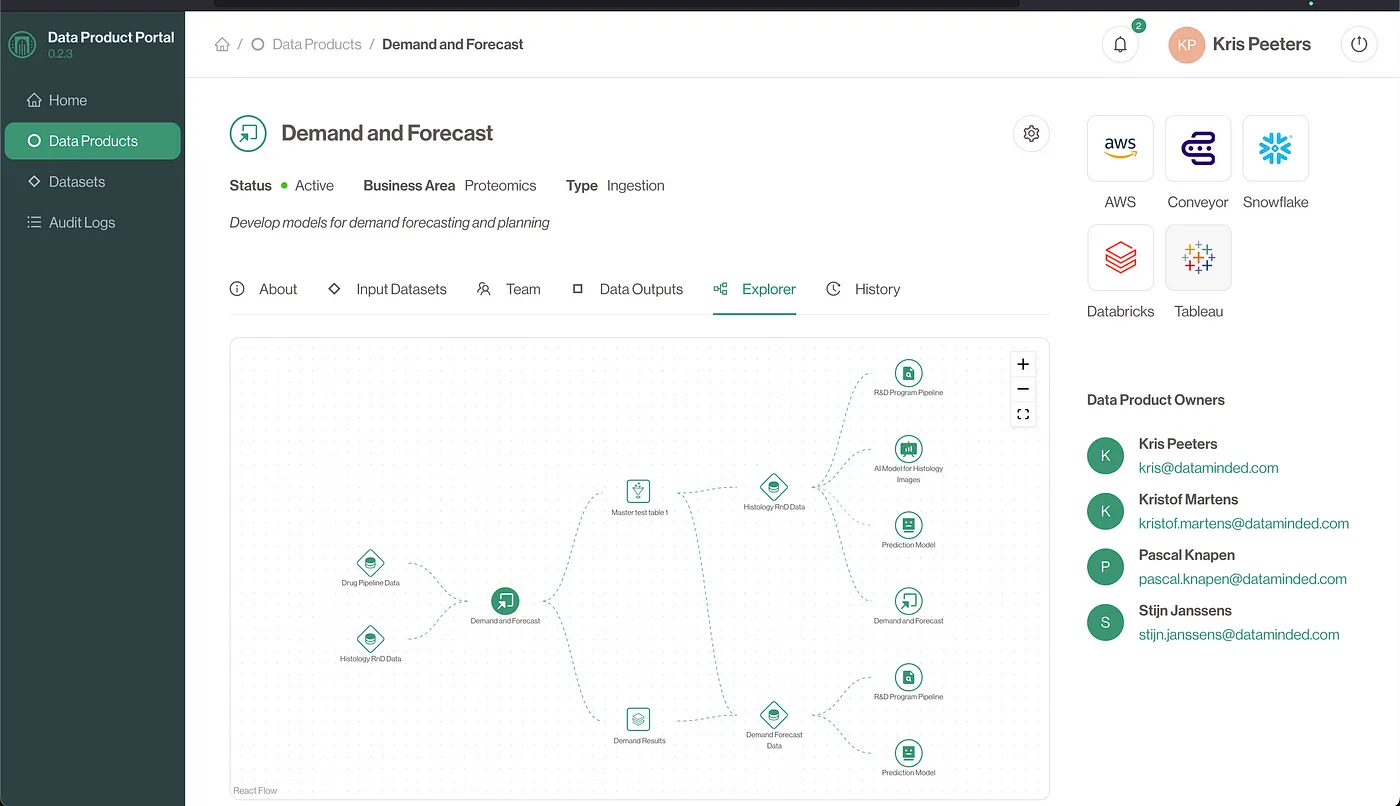Email kristof.martens@dataminded.com
The width and height of the screenshot is (1400, 806).
pos(1244,523)
